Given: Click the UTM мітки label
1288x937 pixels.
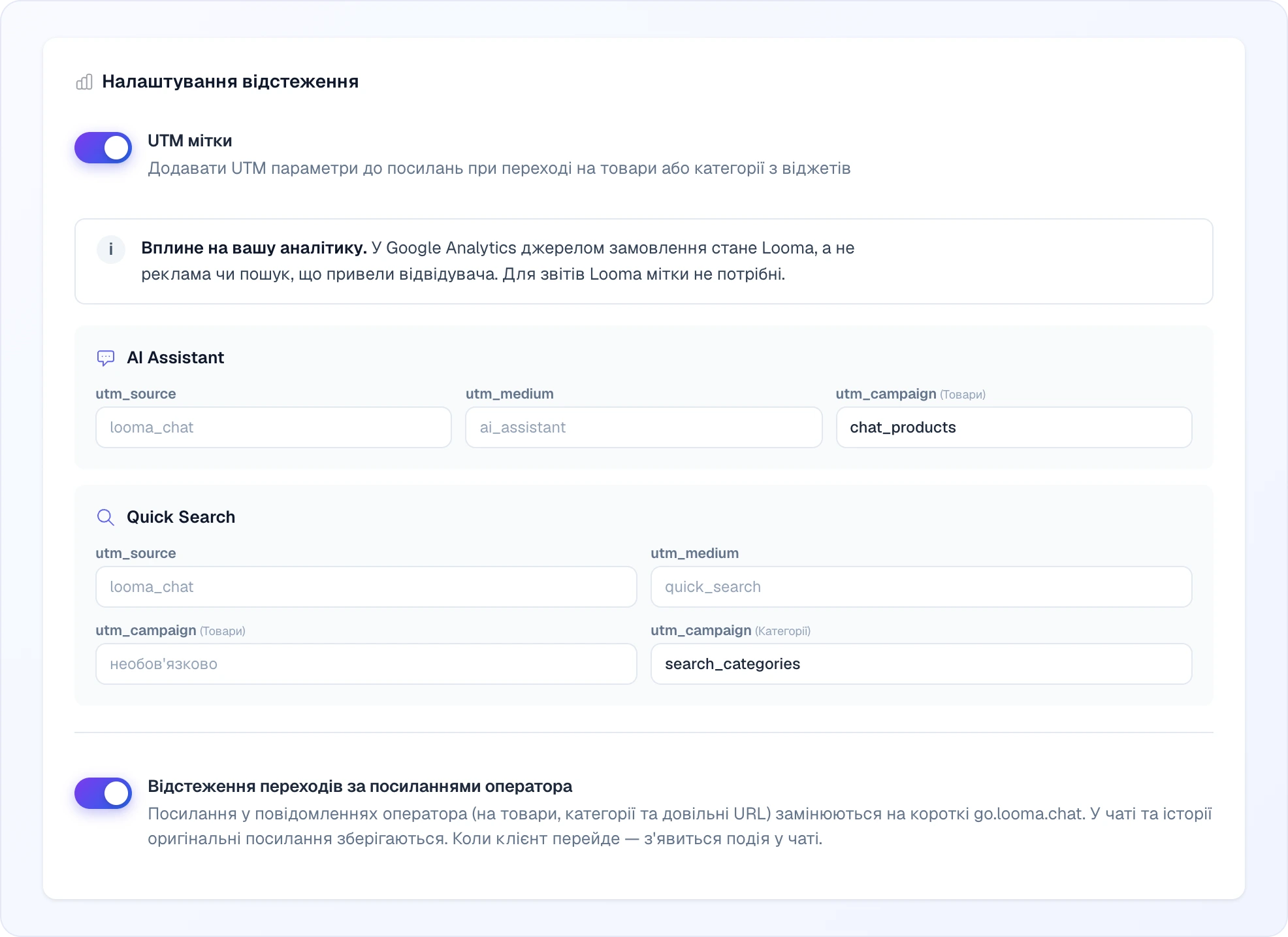Looking at the screenshot, I should click(189, 140).
